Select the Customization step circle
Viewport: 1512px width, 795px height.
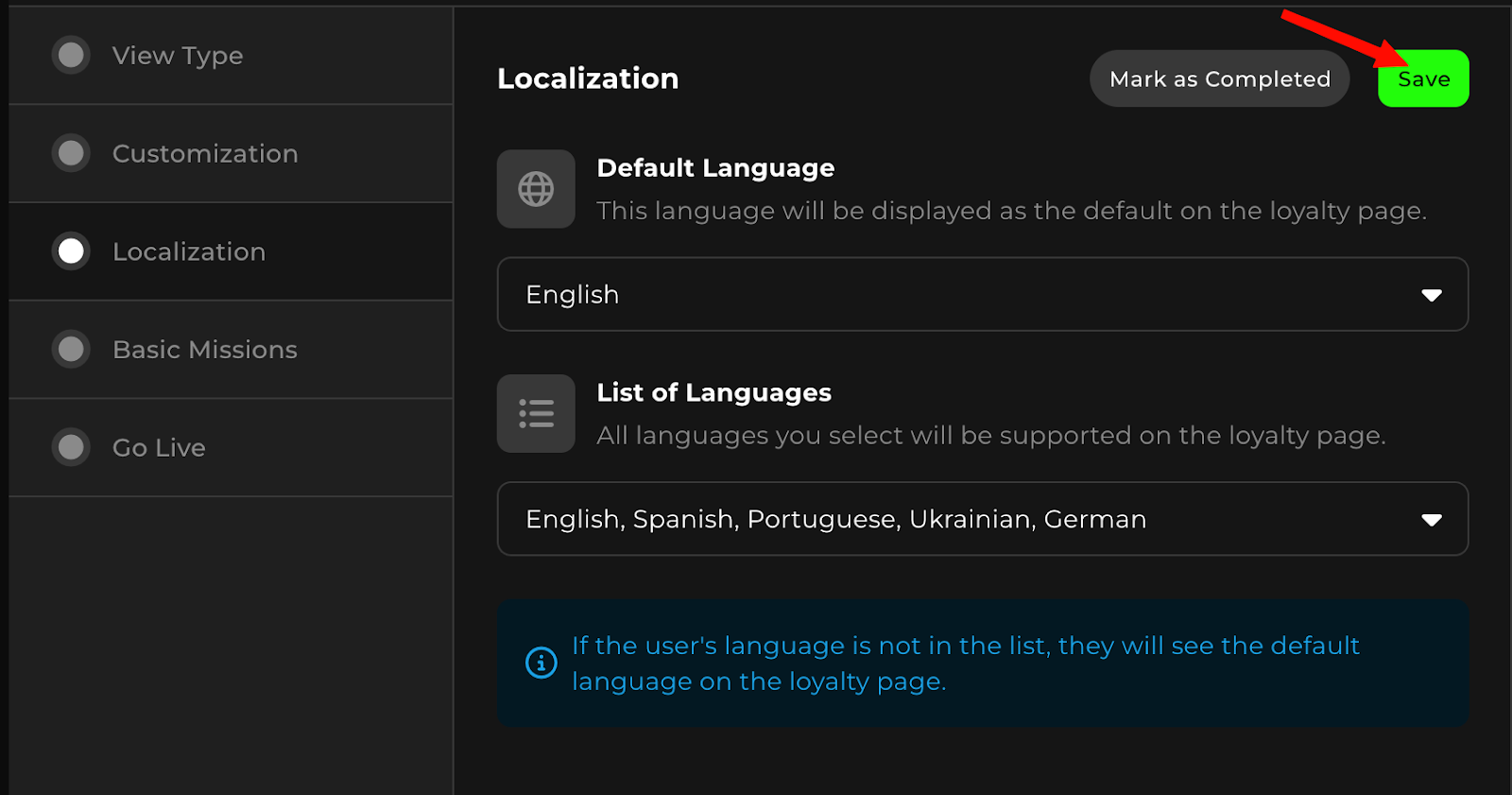tap(71, 153)
